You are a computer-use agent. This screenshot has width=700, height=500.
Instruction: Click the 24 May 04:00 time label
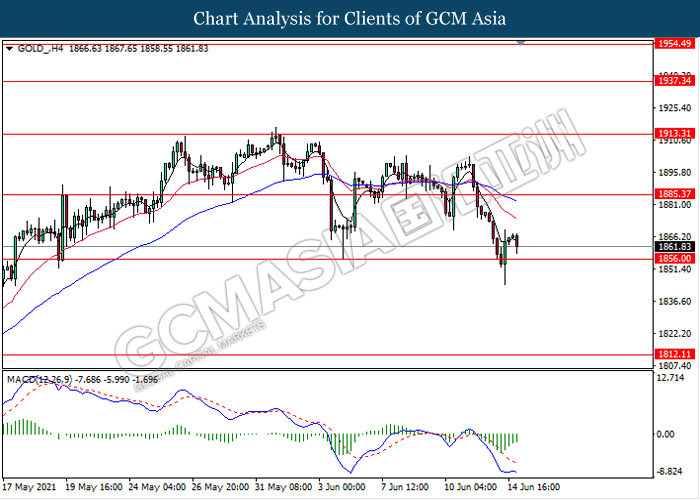coord(157,487)
